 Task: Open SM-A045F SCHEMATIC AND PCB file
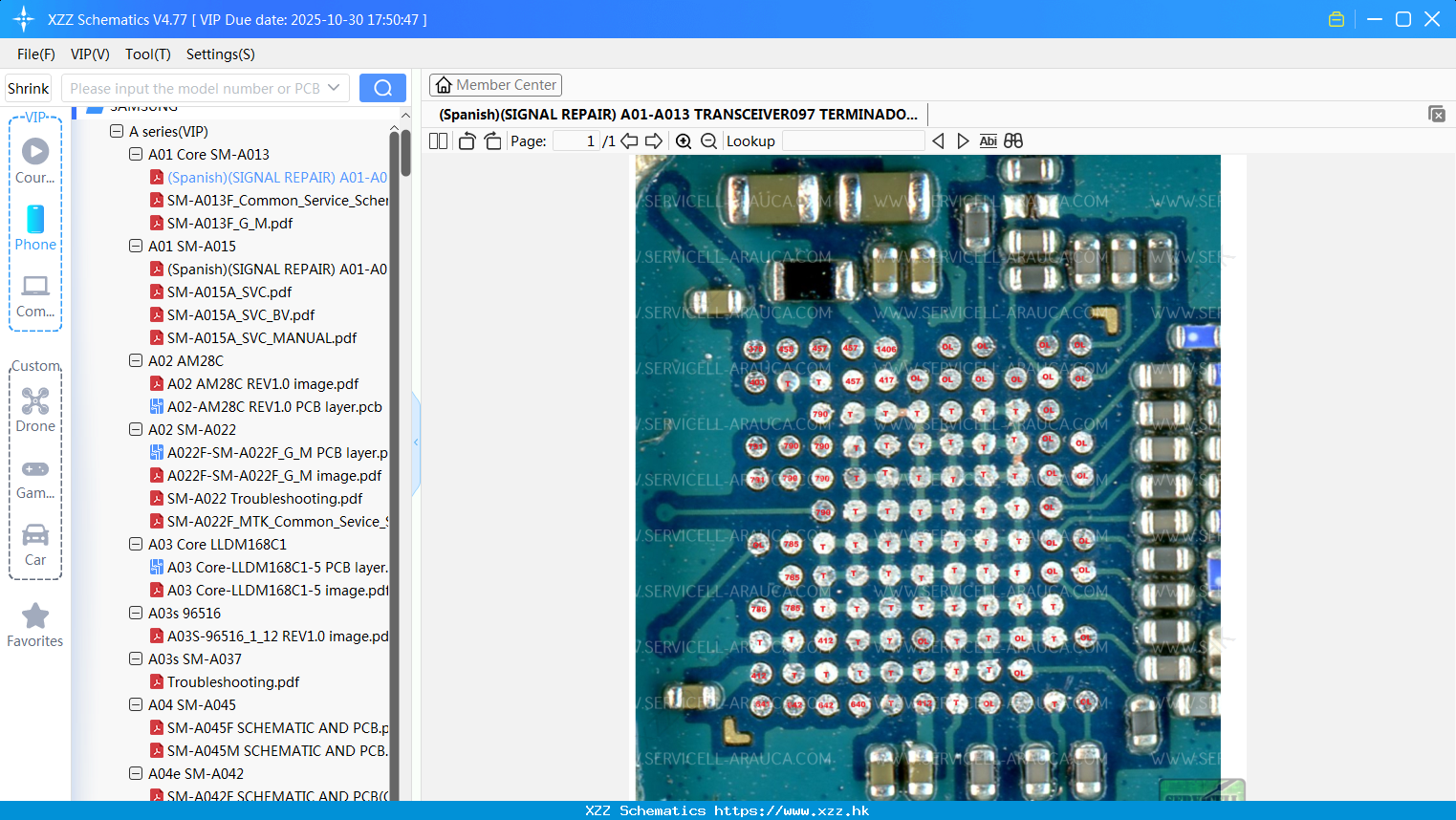pyautogui.click(x=269, y=727)
